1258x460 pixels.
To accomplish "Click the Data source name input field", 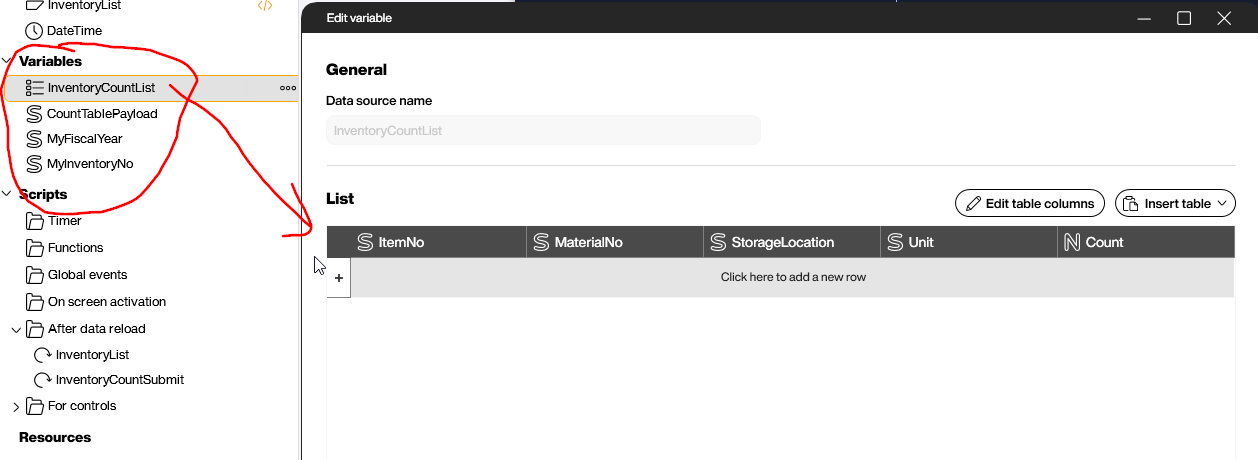I will coord(543,130).
